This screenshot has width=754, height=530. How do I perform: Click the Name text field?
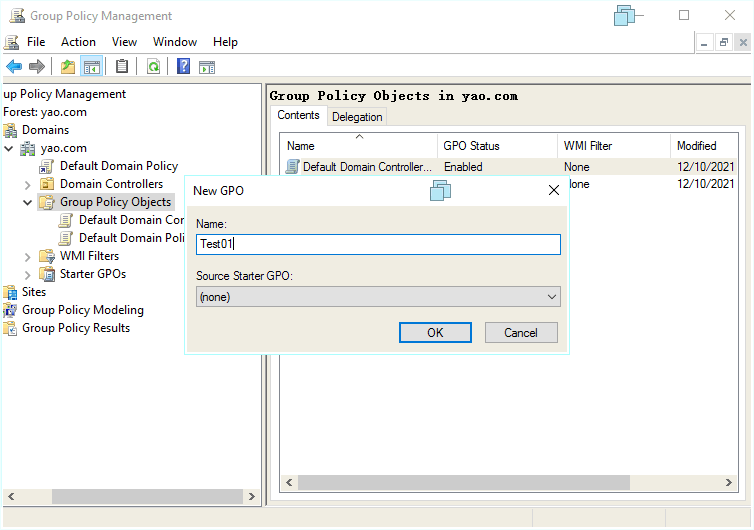(378, 245)
